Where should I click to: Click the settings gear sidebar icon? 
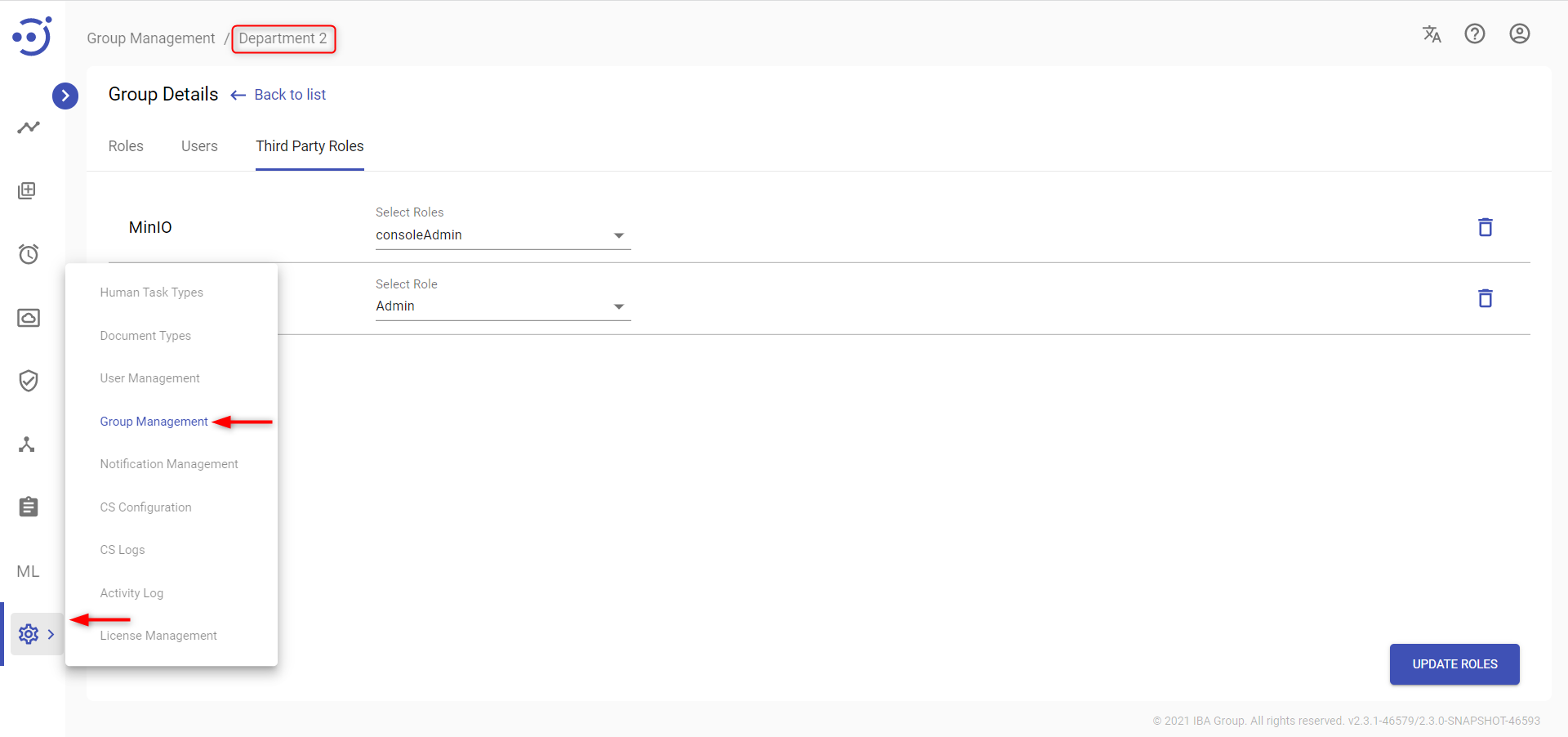[x=29, y=634]
